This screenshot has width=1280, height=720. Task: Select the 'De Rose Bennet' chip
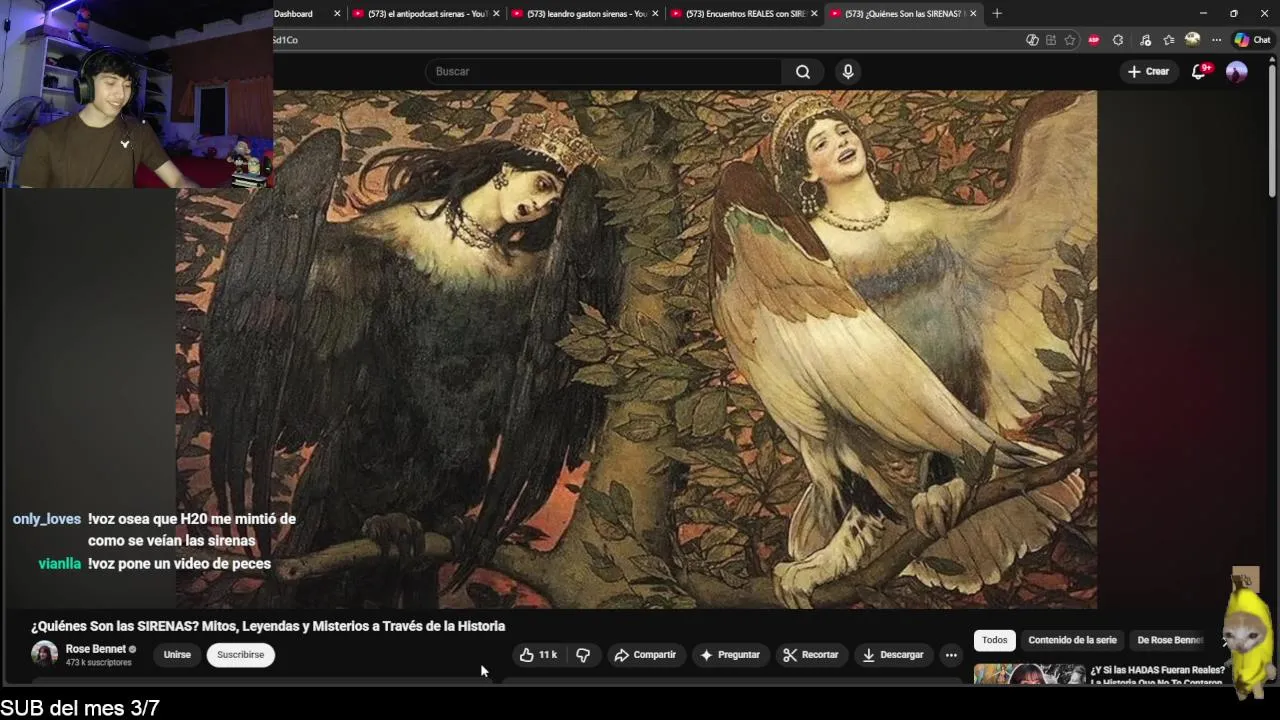pyautogui.click(x=1169, y=640)
